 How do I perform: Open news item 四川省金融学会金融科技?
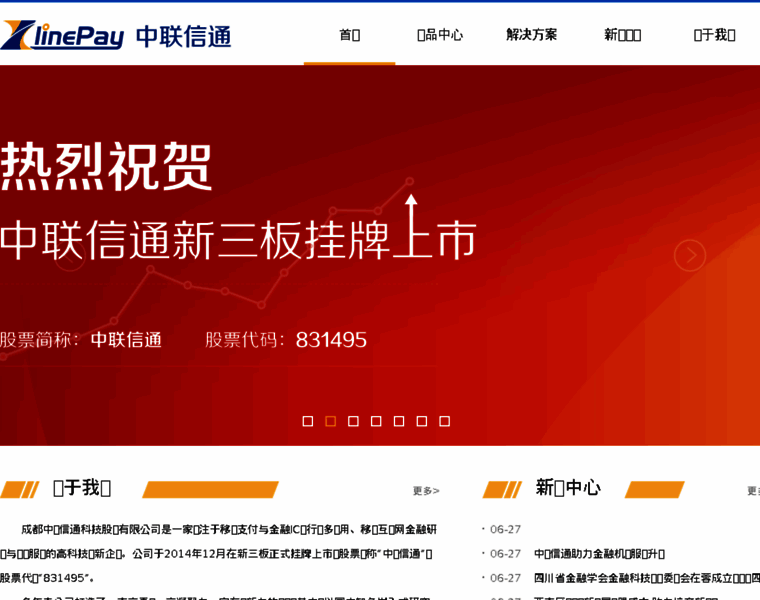[x=647, y=578]
